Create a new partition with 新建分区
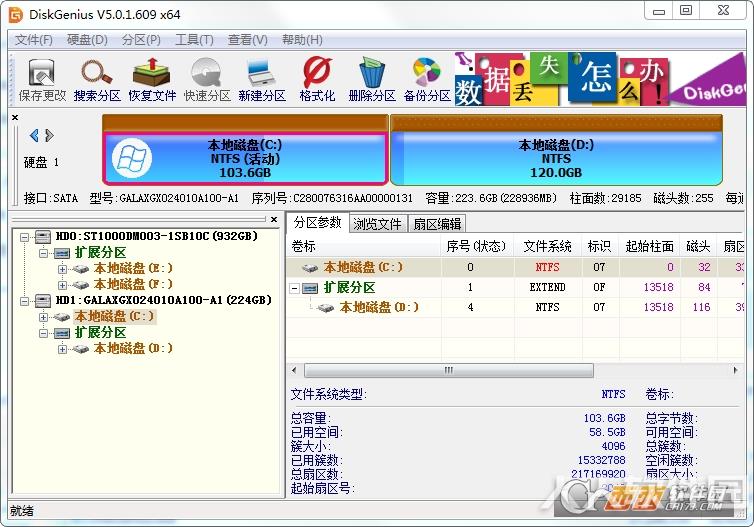Image resolution: width=754 pixels, height=527 pixels. coord(262,80)
